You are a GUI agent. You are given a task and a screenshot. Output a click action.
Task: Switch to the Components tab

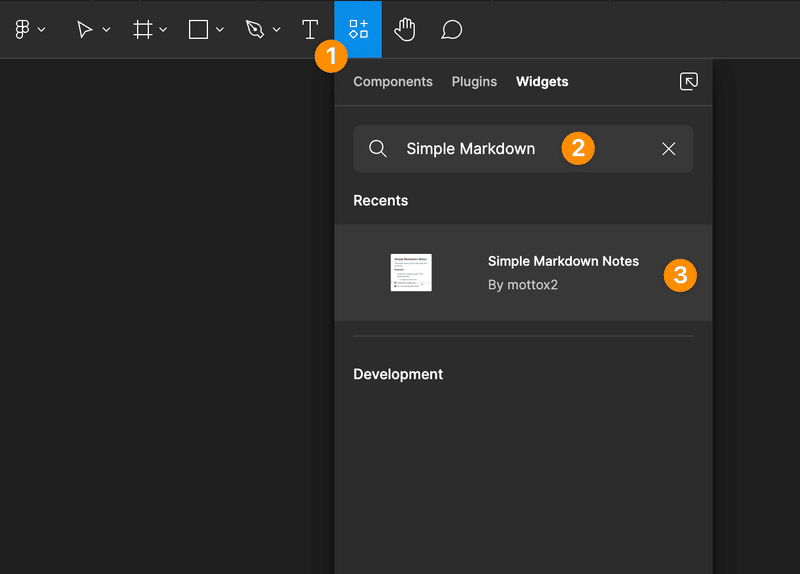pyautogui.click(x=393, y=82)
